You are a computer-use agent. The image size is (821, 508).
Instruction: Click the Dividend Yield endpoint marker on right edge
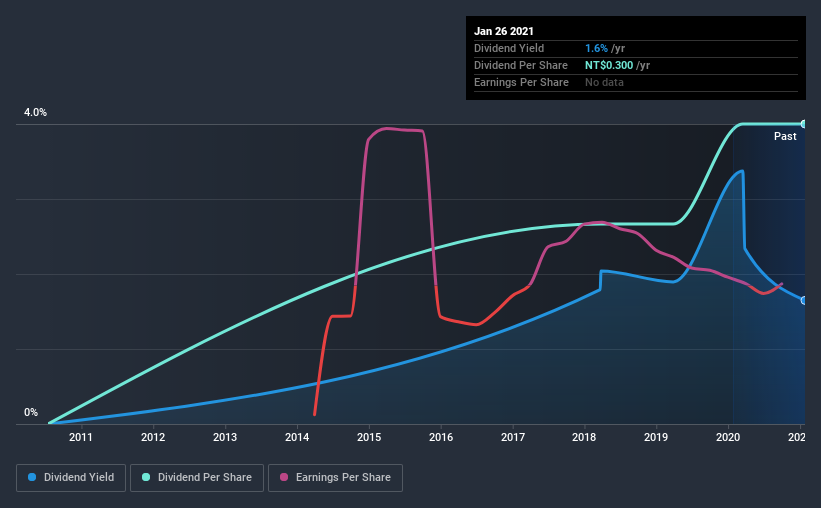click(803, 300)
